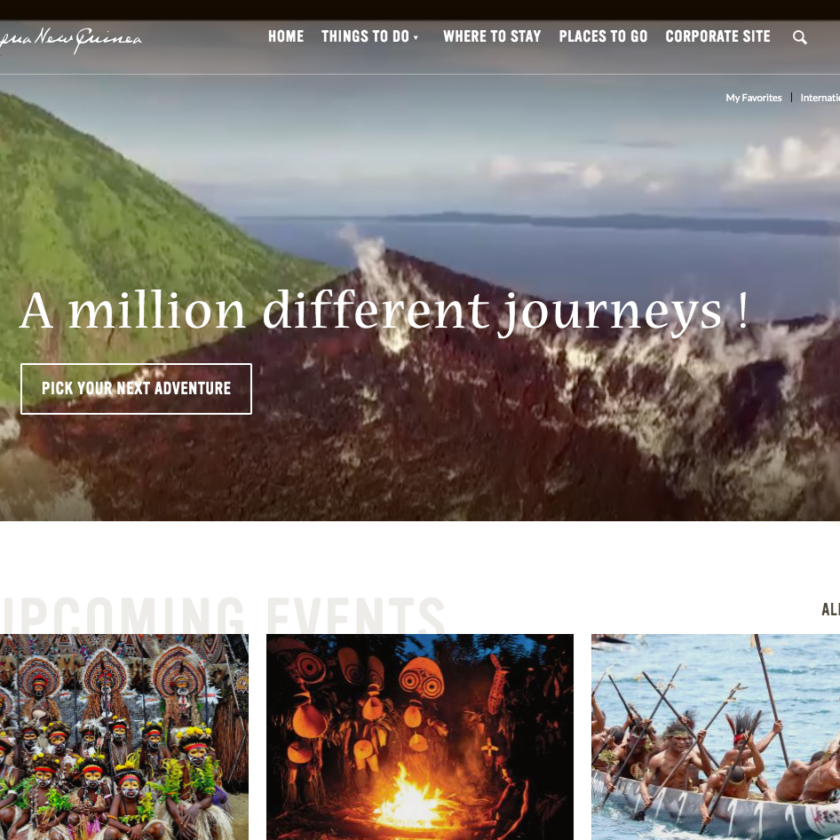Open the Places To Go section
Image resolution: width=840 pixels, height=840 pixels.
point(603,36)
